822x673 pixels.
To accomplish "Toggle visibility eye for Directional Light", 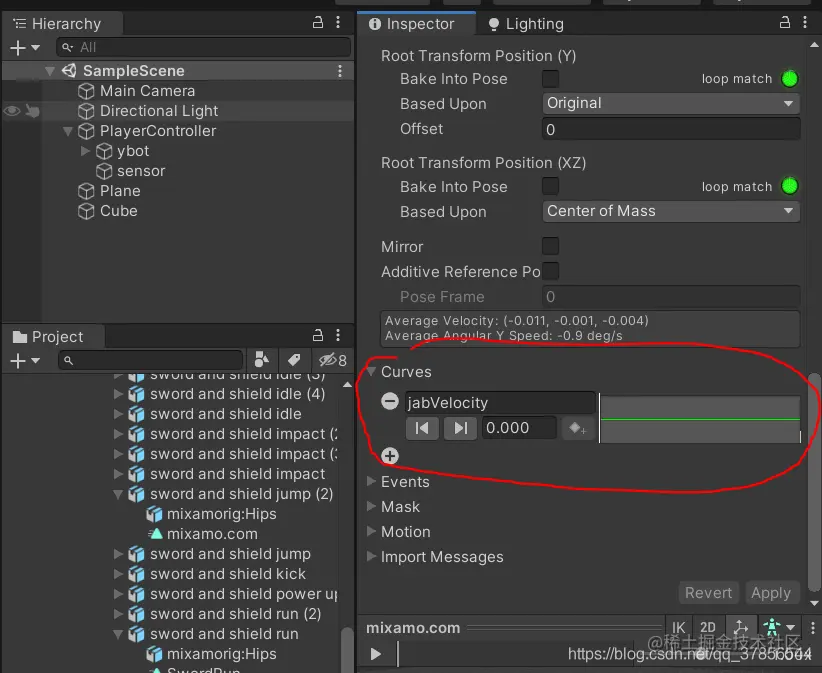I will click(12, 111).
